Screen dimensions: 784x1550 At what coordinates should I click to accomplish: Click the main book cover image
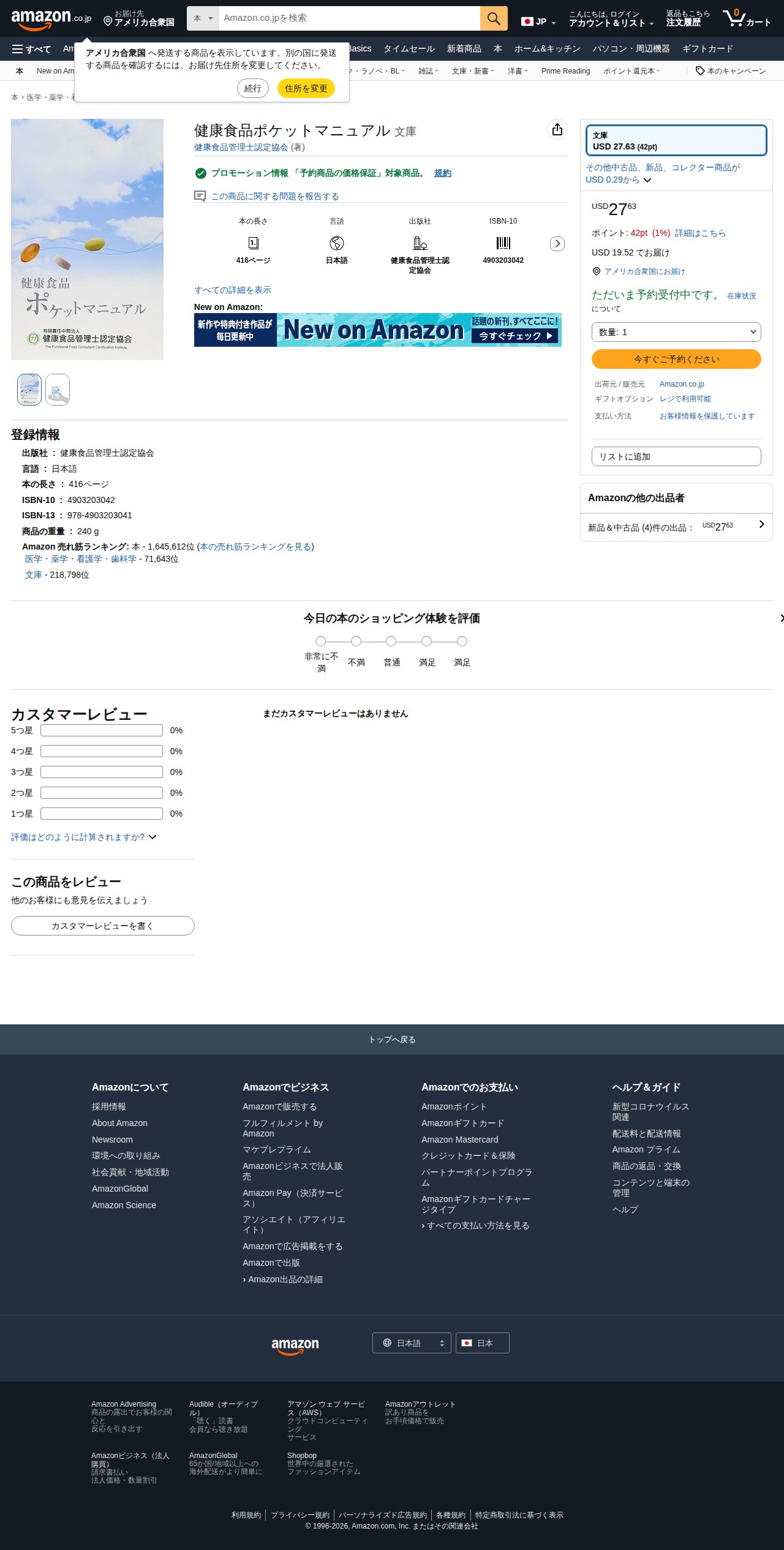pyautogui.click(x=87, y=240)
